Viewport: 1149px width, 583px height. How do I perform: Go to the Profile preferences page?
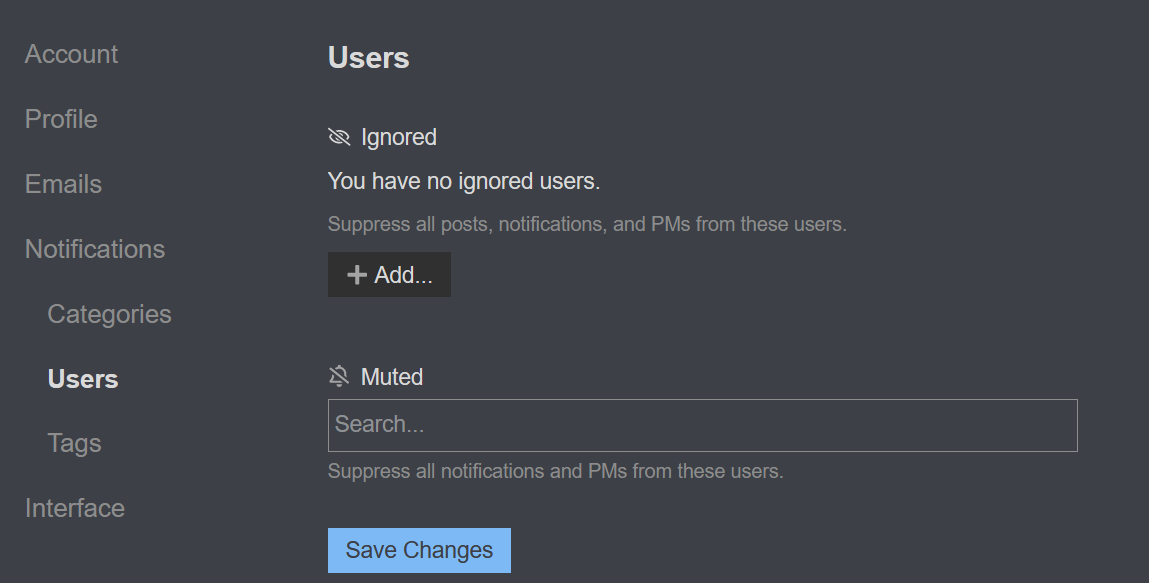tap(61, 119)
